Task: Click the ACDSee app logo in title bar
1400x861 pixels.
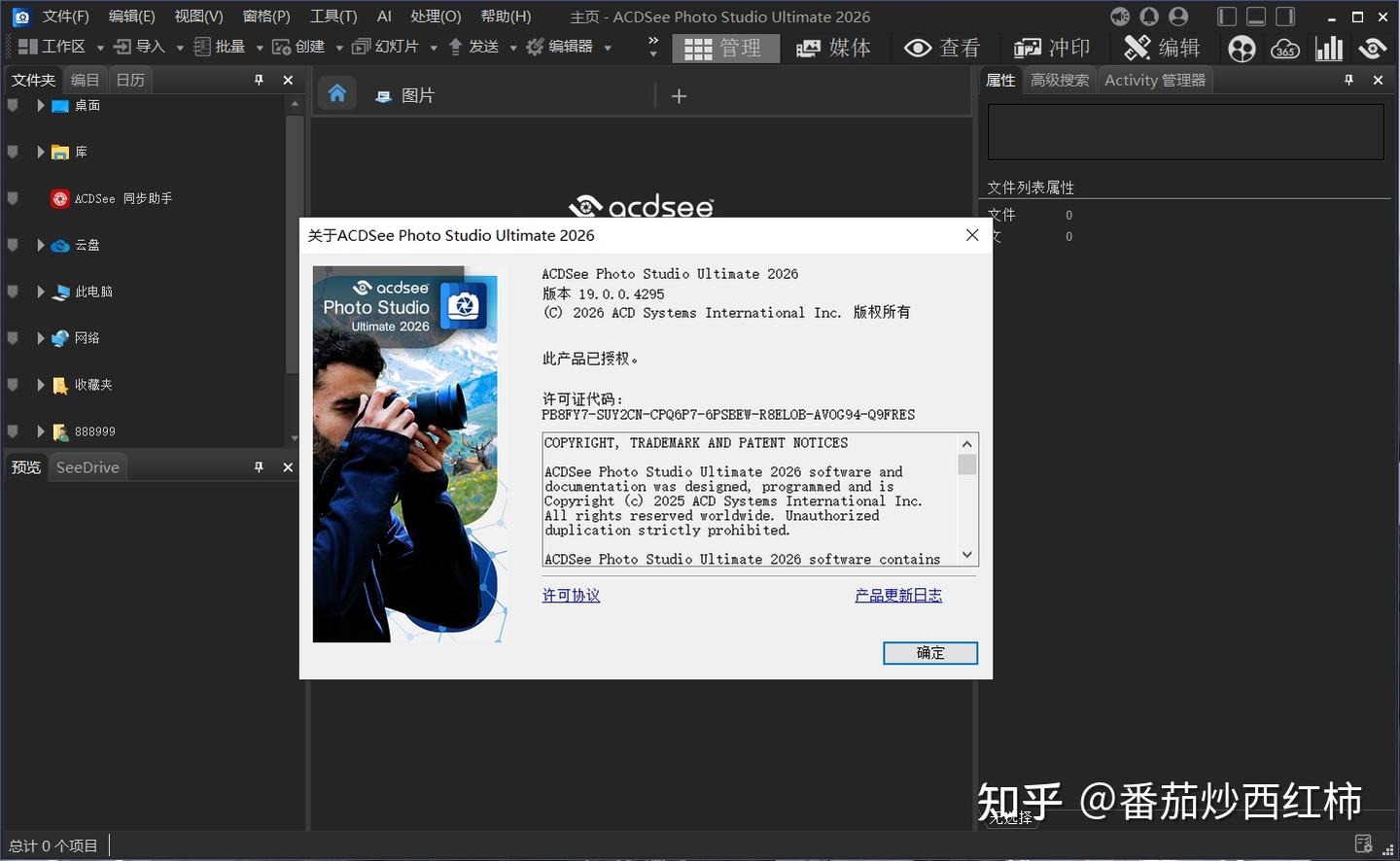Action: pyautogui.click(x=20, y=17)
